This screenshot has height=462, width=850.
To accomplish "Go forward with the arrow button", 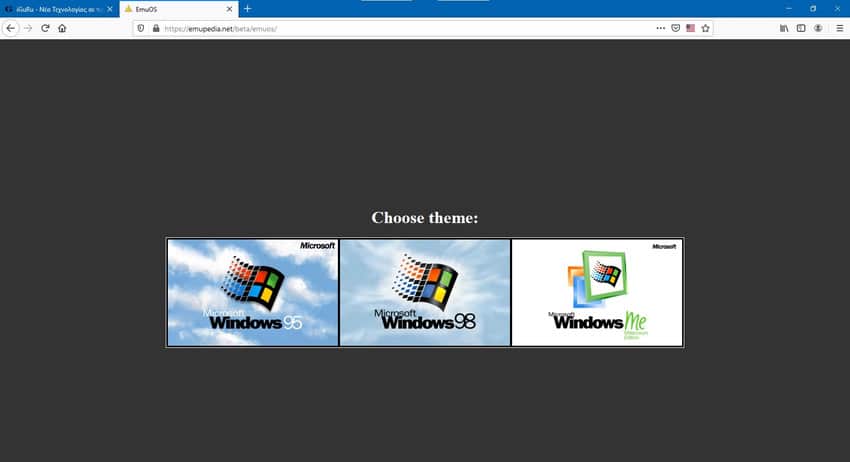I will [28, 28].
